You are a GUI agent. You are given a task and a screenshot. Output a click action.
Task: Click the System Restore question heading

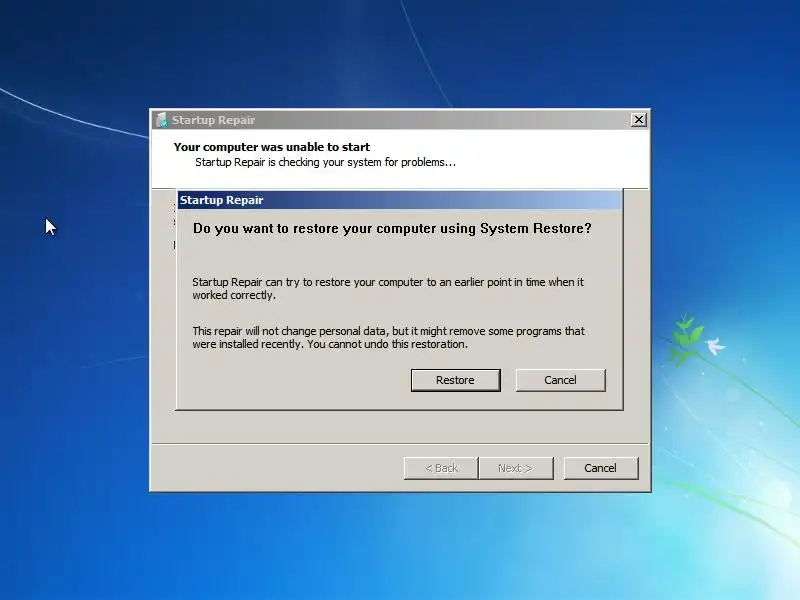point(392,229)
